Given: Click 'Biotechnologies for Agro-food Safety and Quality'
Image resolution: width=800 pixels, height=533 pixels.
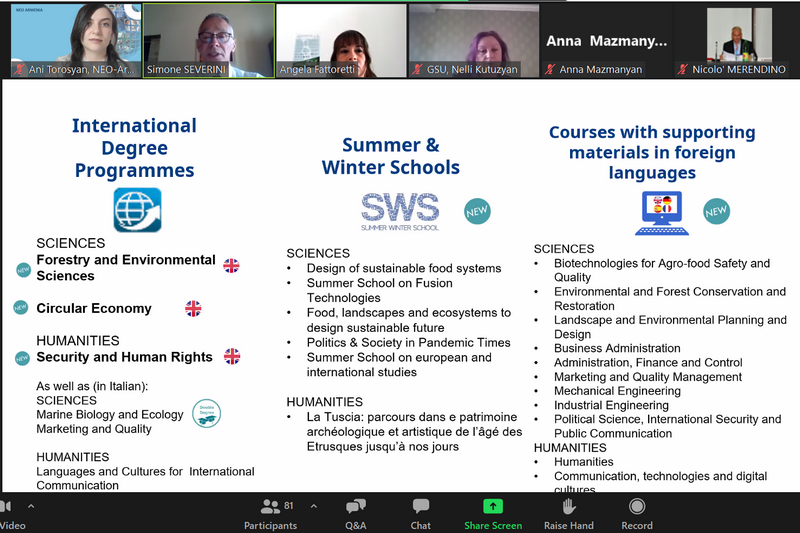Looking at the screenshot, I should (662, 270).
